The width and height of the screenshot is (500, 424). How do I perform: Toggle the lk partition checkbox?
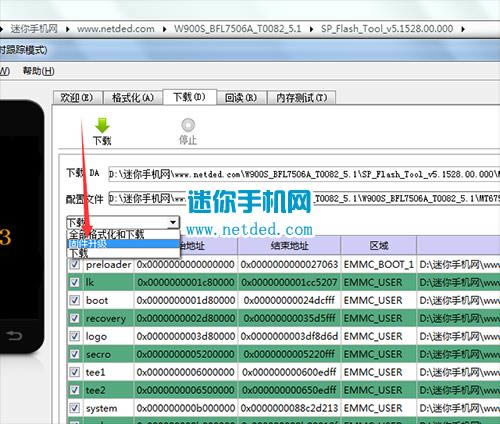click(74, 283)
